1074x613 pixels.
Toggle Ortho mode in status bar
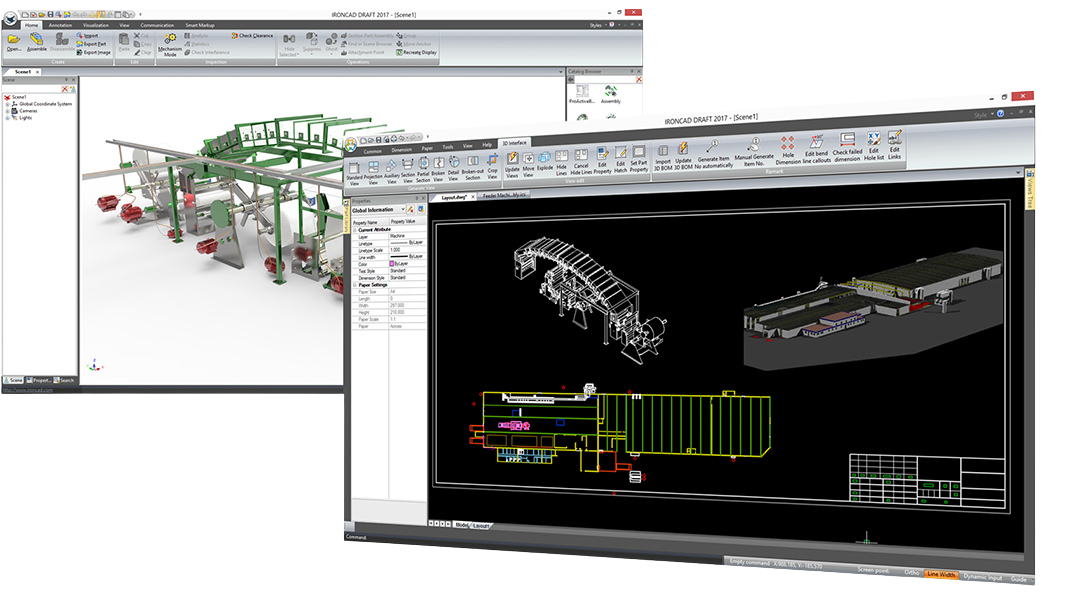coord(912,573)
